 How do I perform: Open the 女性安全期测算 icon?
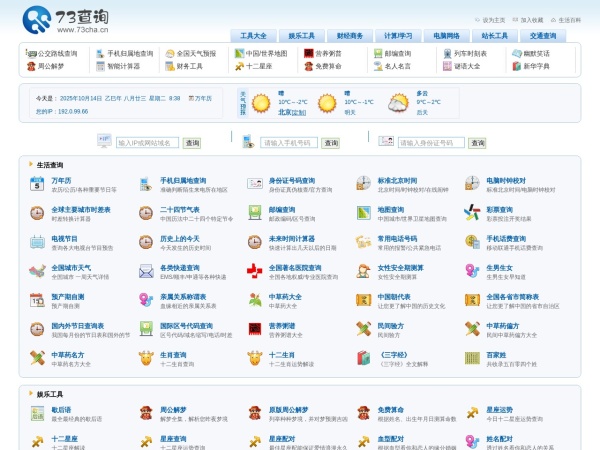[x=363, y=271]
